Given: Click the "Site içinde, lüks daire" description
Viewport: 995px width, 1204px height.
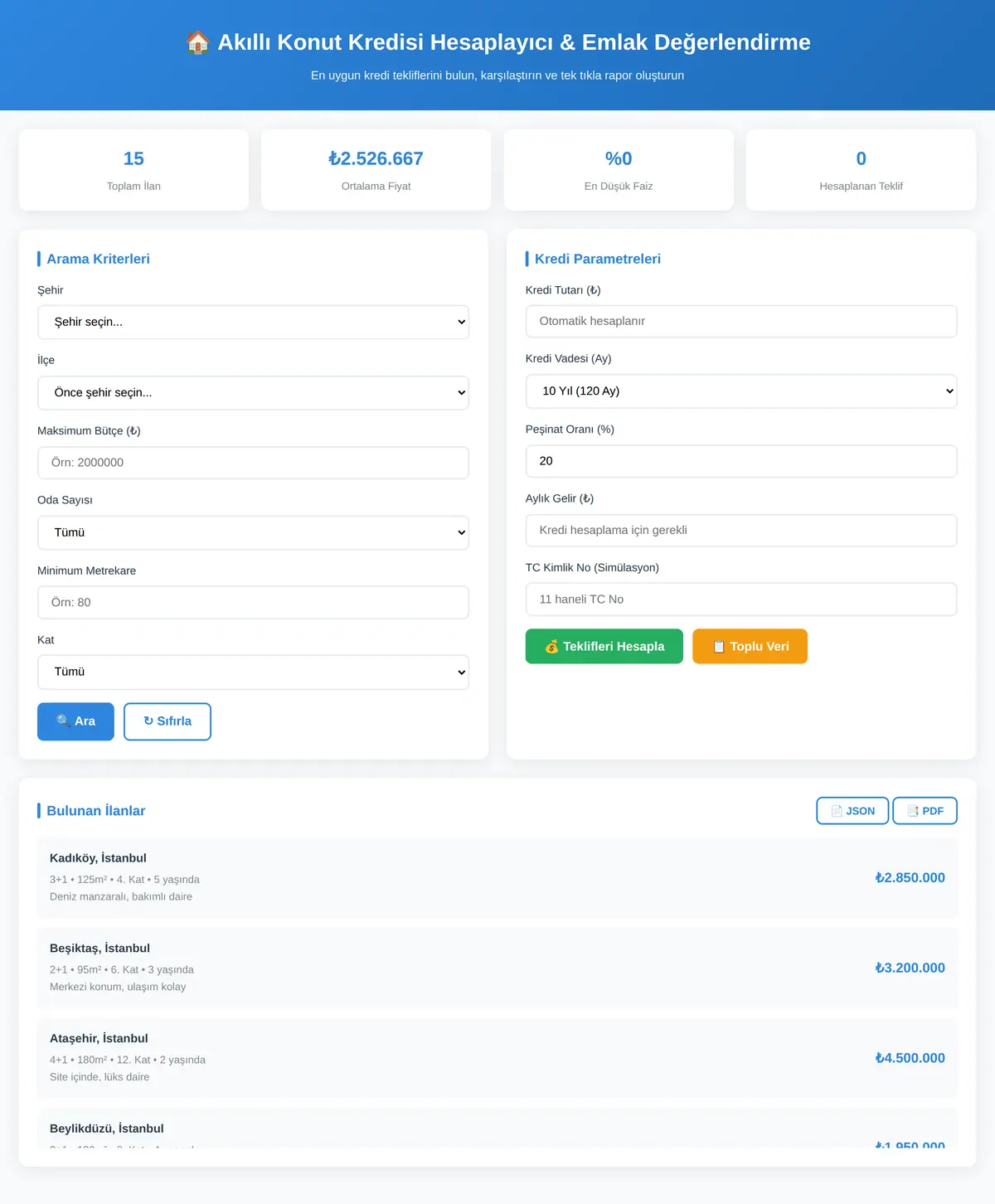Looking at the screenshot, I should [99, 1077].
